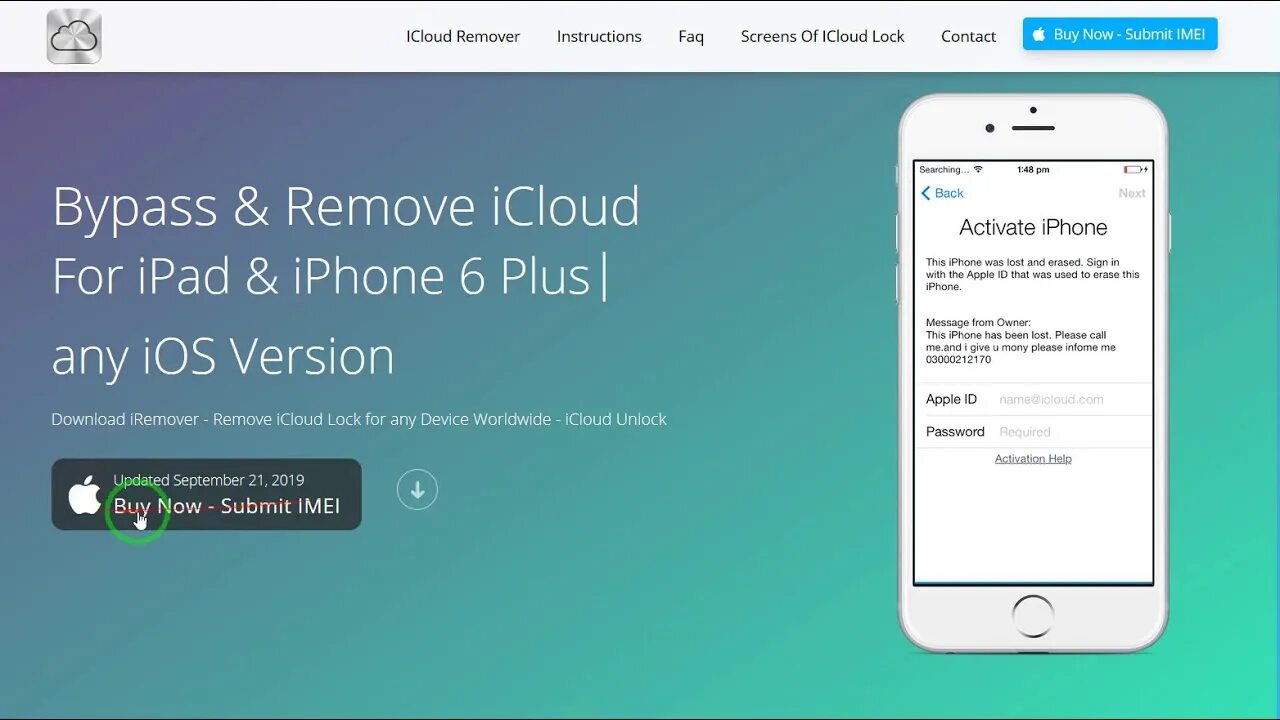The image size is (1280, 720).
Task: Click the battery indicator on the phone mockup screen
Action: [x=1135, y=169]
